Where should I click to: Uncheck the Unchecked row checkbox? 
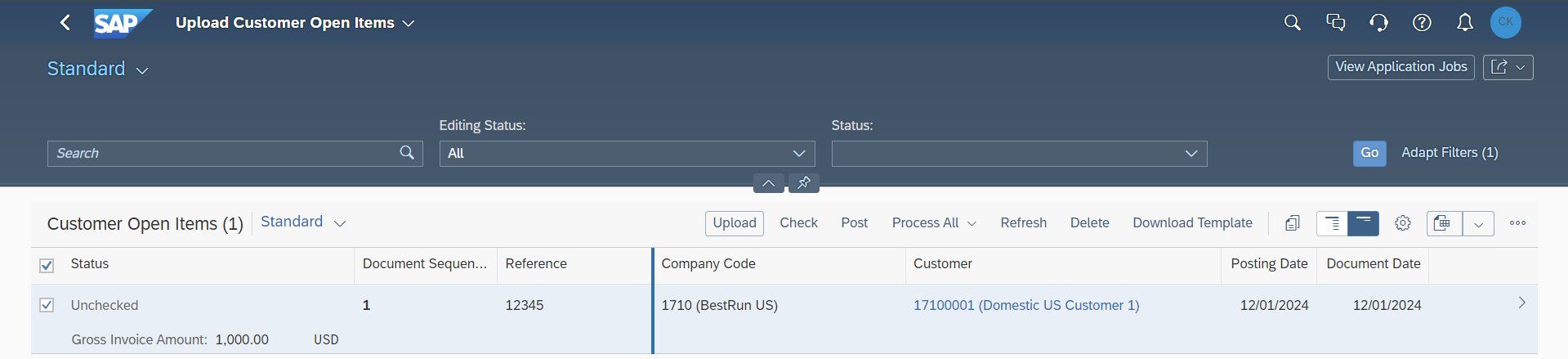(47, 305)
